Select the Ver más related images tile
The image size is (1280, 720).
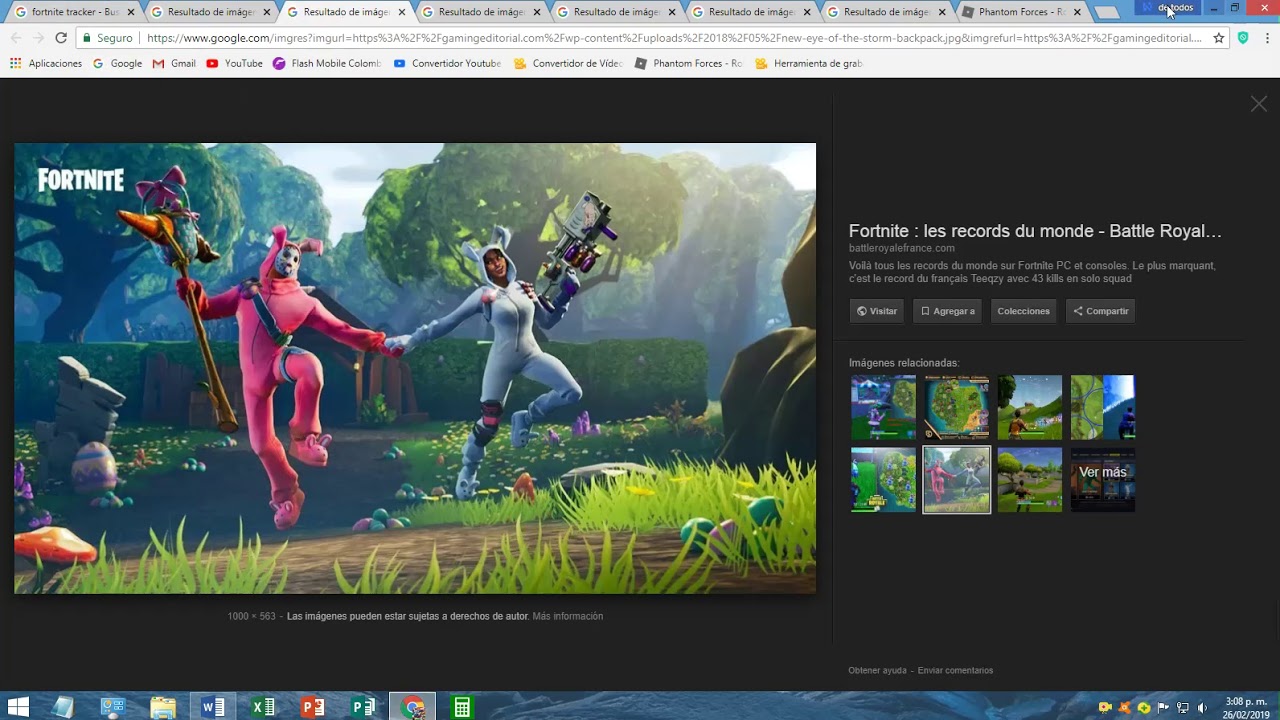tap(1103, 480)
